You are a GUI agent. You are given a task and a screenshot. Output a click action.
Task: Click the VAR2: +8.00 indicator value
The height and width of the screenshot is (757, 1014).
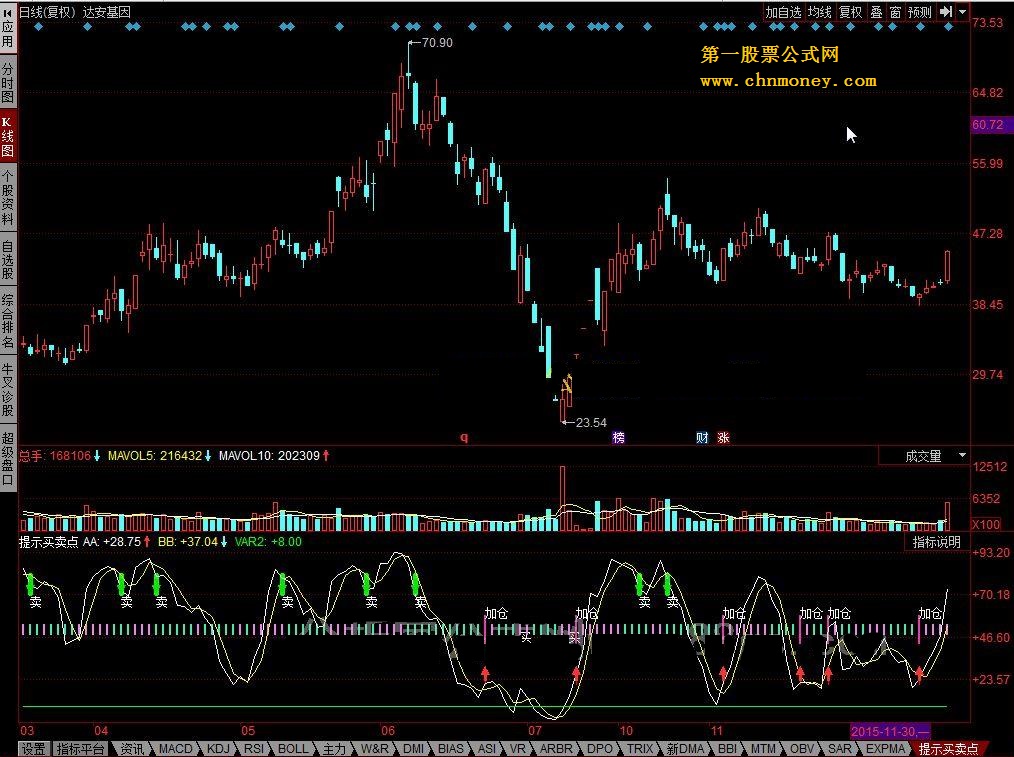tap(268, 542)
